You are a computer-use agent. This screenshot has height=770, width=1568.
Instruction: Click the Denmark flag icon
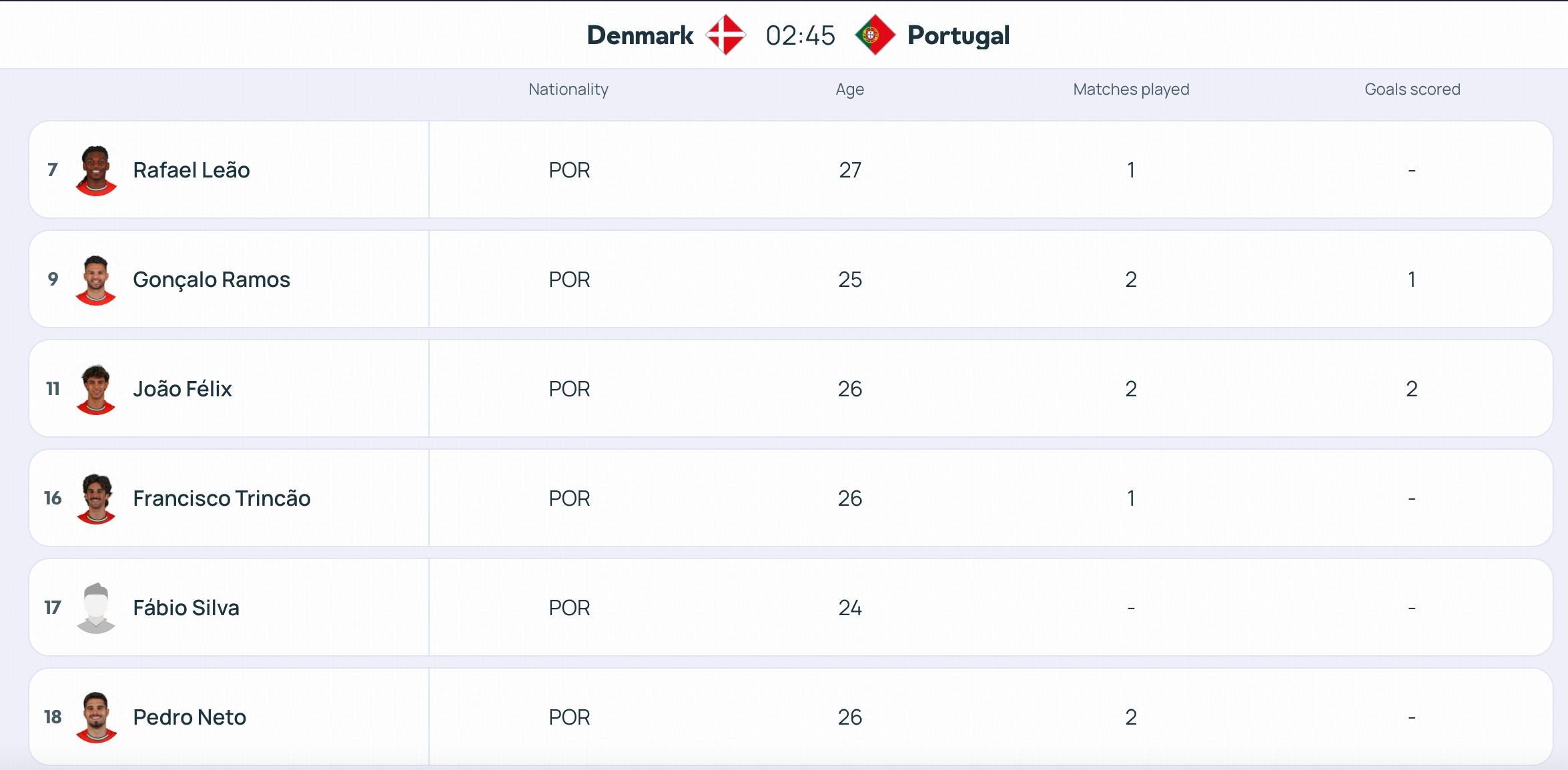click(726, 35)
